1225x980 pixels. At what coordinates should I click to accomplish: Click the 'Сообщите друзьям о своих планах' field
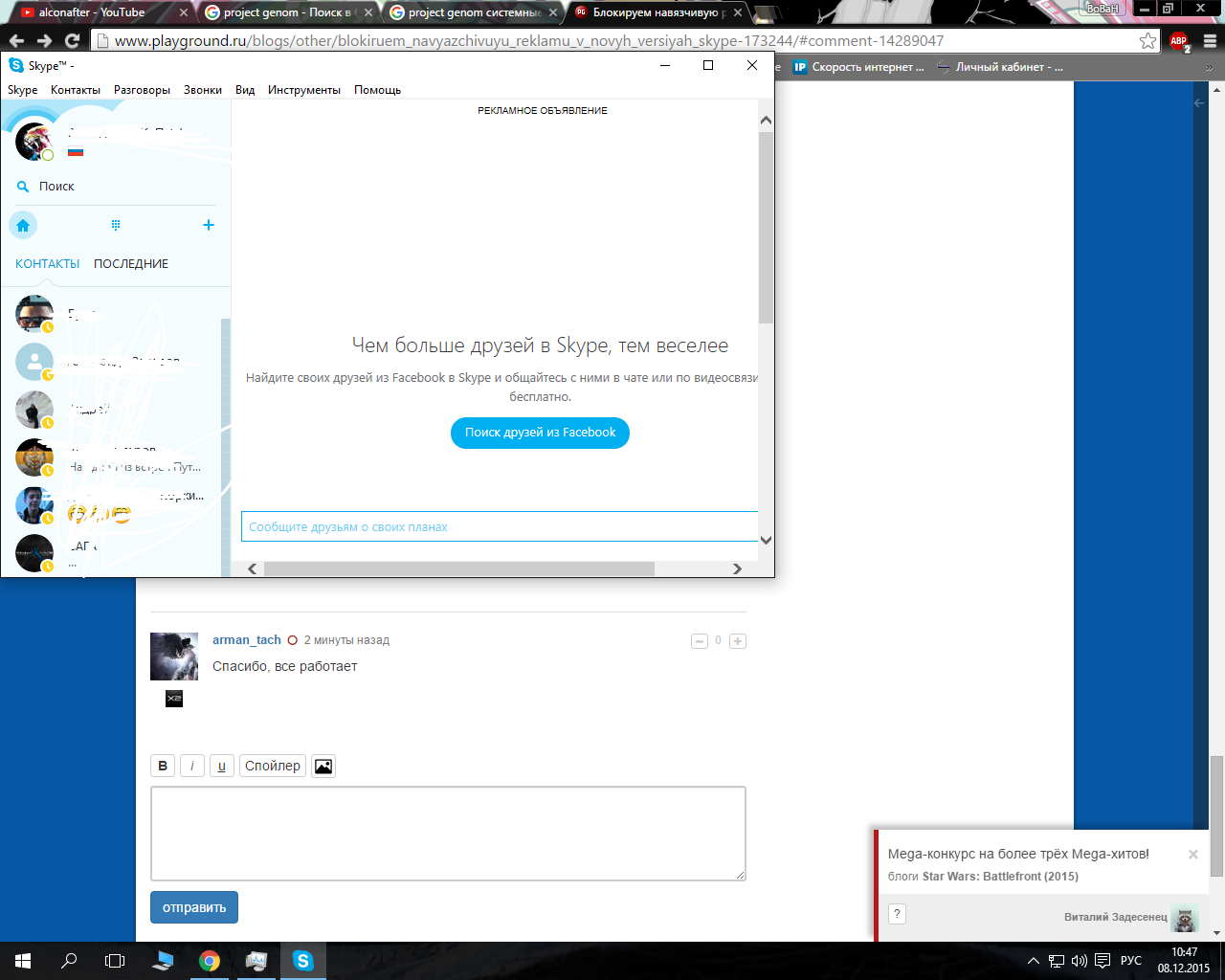[500, 526]
